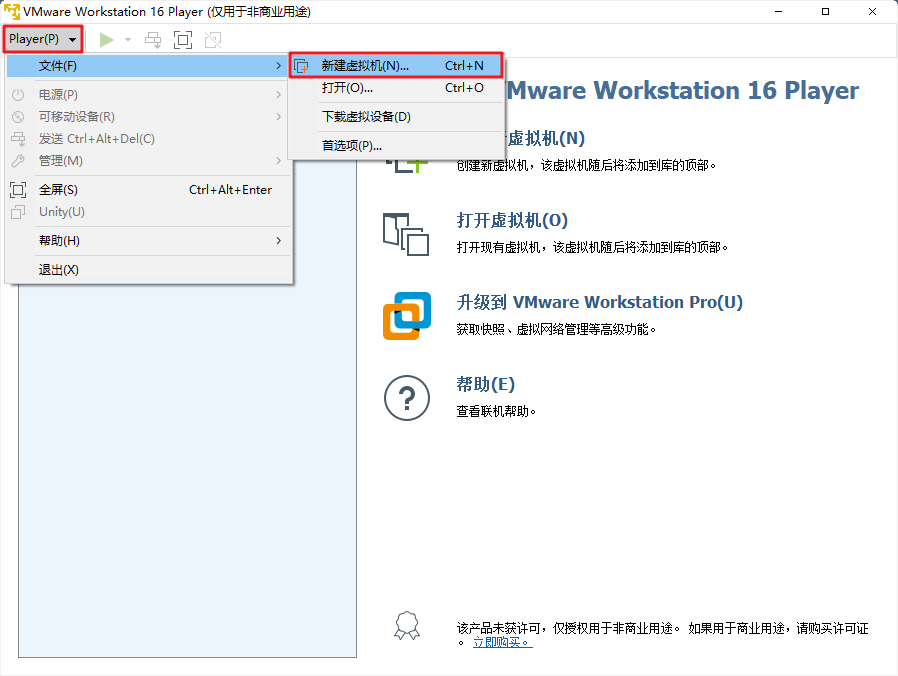Click the 打开现有虚拟机 description text
The height and width of the screenshot is (676, 898).
pyautogui.click(x=592, y=247)
